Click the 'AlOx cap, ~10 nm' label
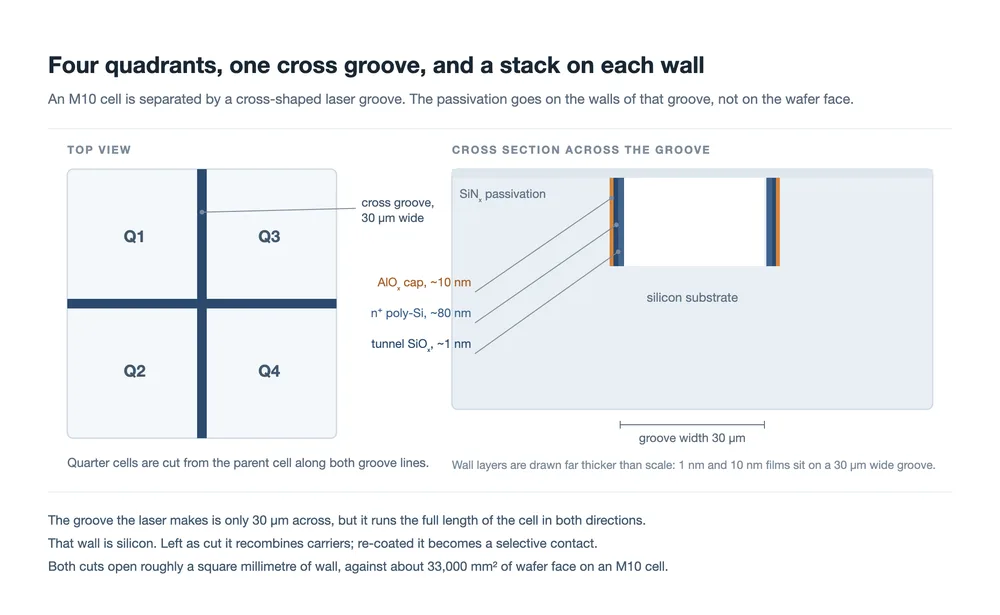The width and height of the screenshot is (1000, 615). (424, 283)
